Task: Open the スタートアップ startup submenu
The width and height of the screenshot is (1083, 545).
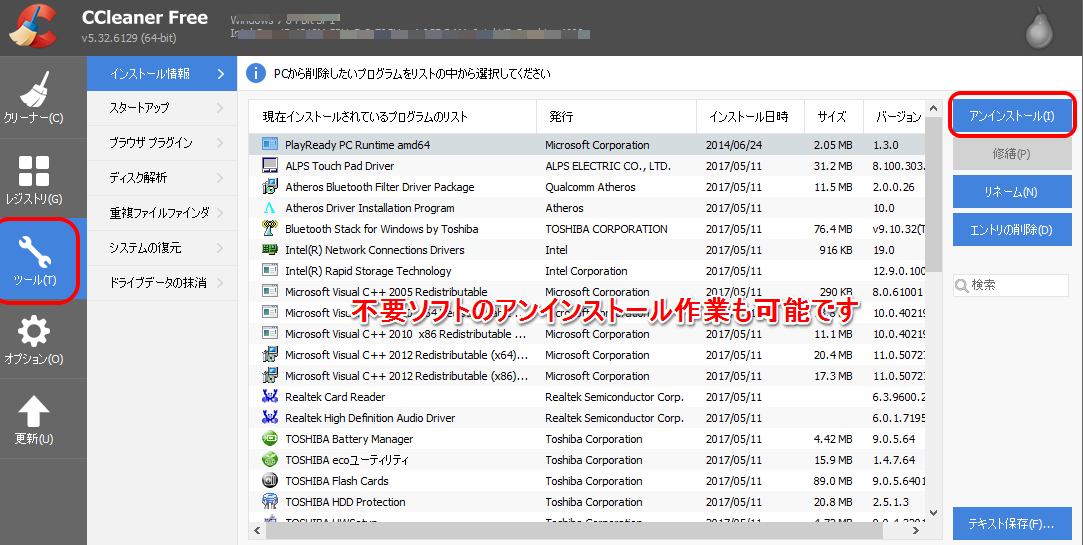Action: [x=162, y=108]
